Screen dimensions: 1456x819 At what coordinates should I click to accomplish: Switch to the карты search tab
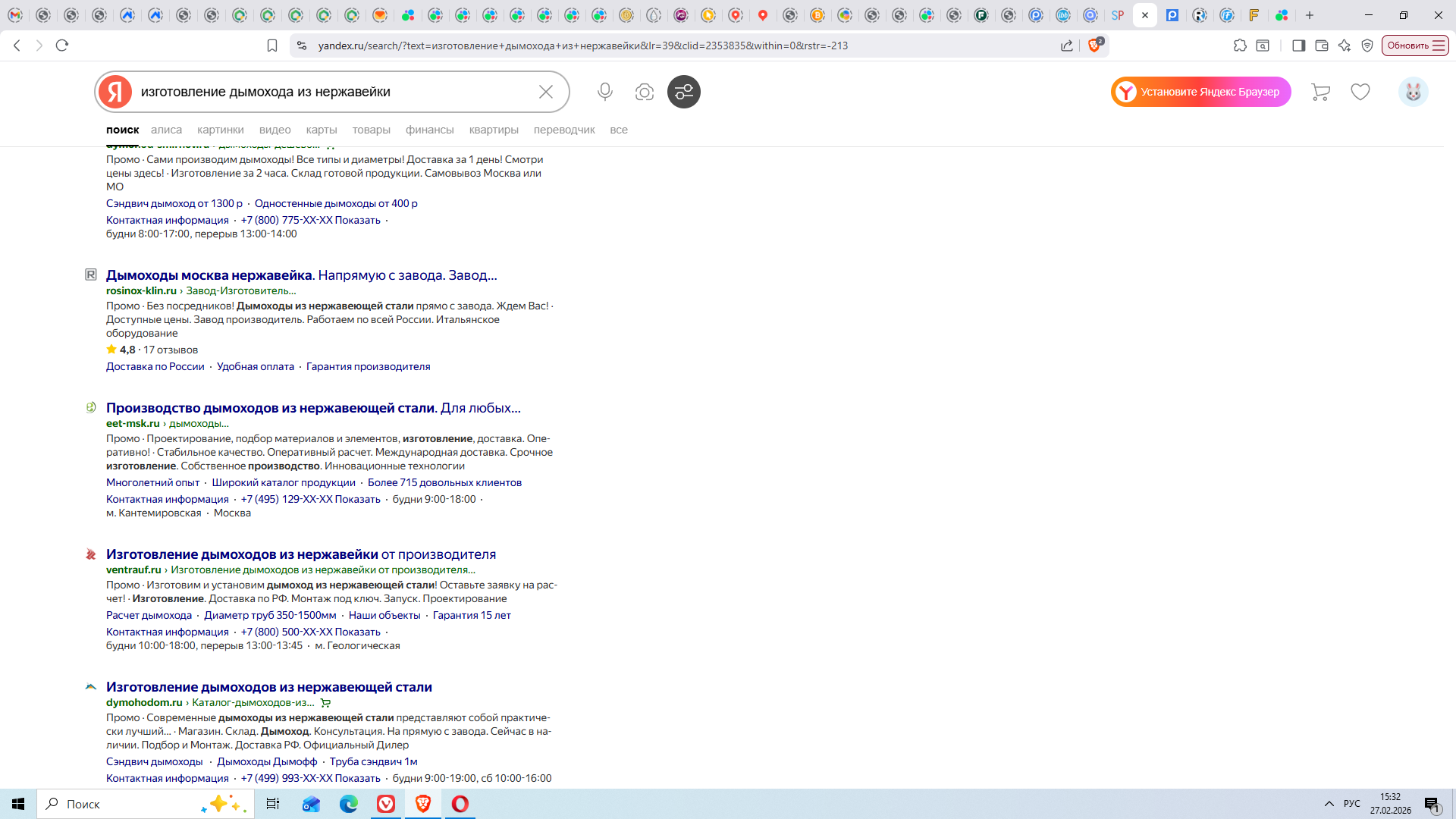click(322, 130)
